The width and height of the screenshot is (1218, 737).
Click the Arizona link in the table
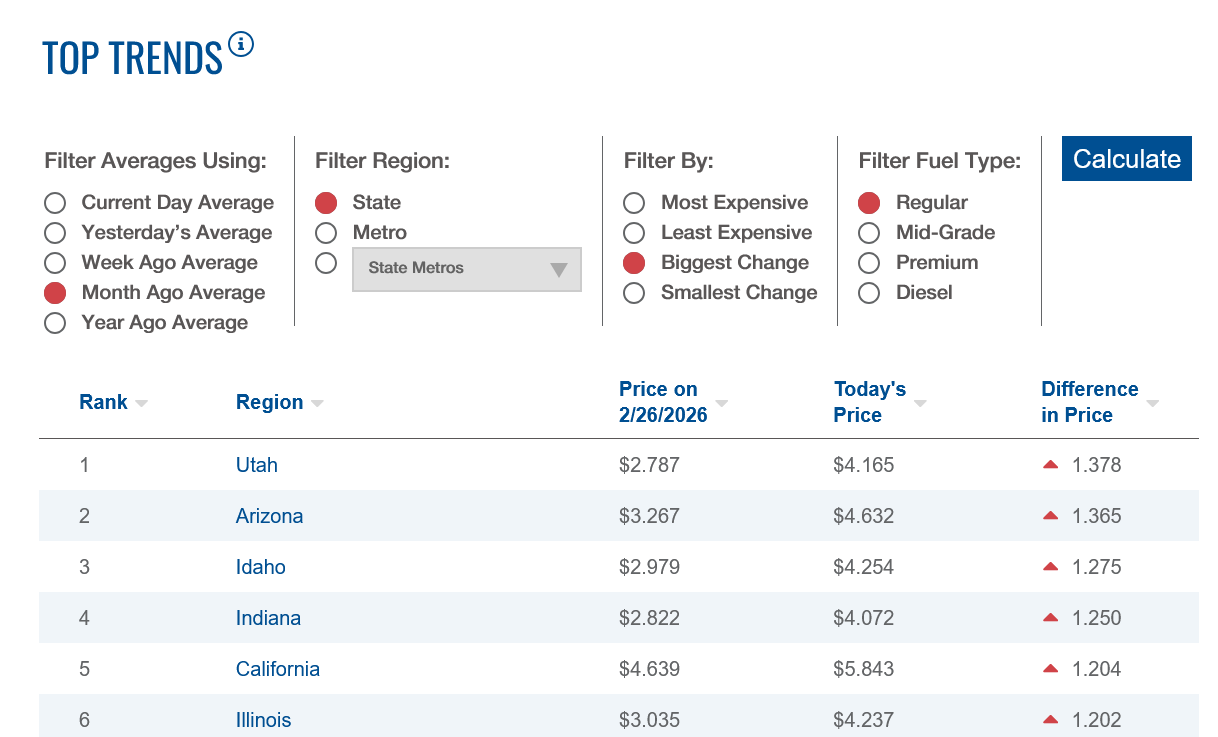click(x=269, y=516)
